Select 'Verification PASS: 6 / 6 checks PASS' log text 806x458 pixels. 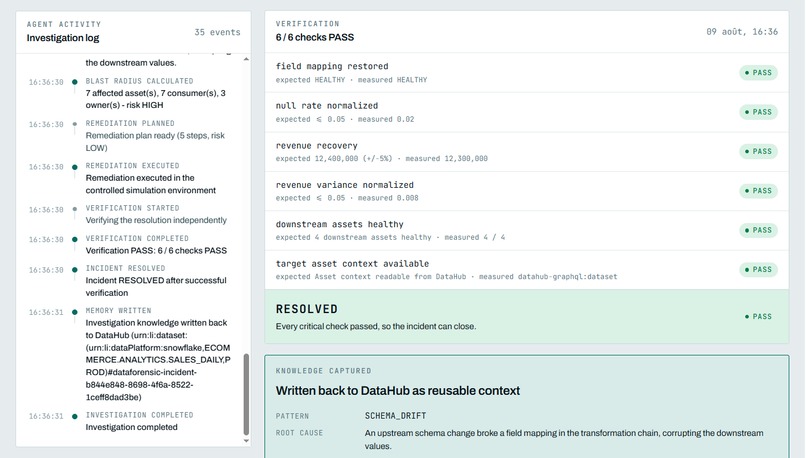(156, 250)
